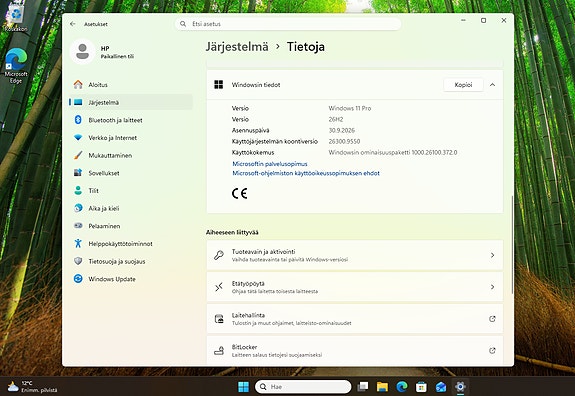Select Aloitus in the sidebar
575x396 pixels.
click(x=131, y=85)
